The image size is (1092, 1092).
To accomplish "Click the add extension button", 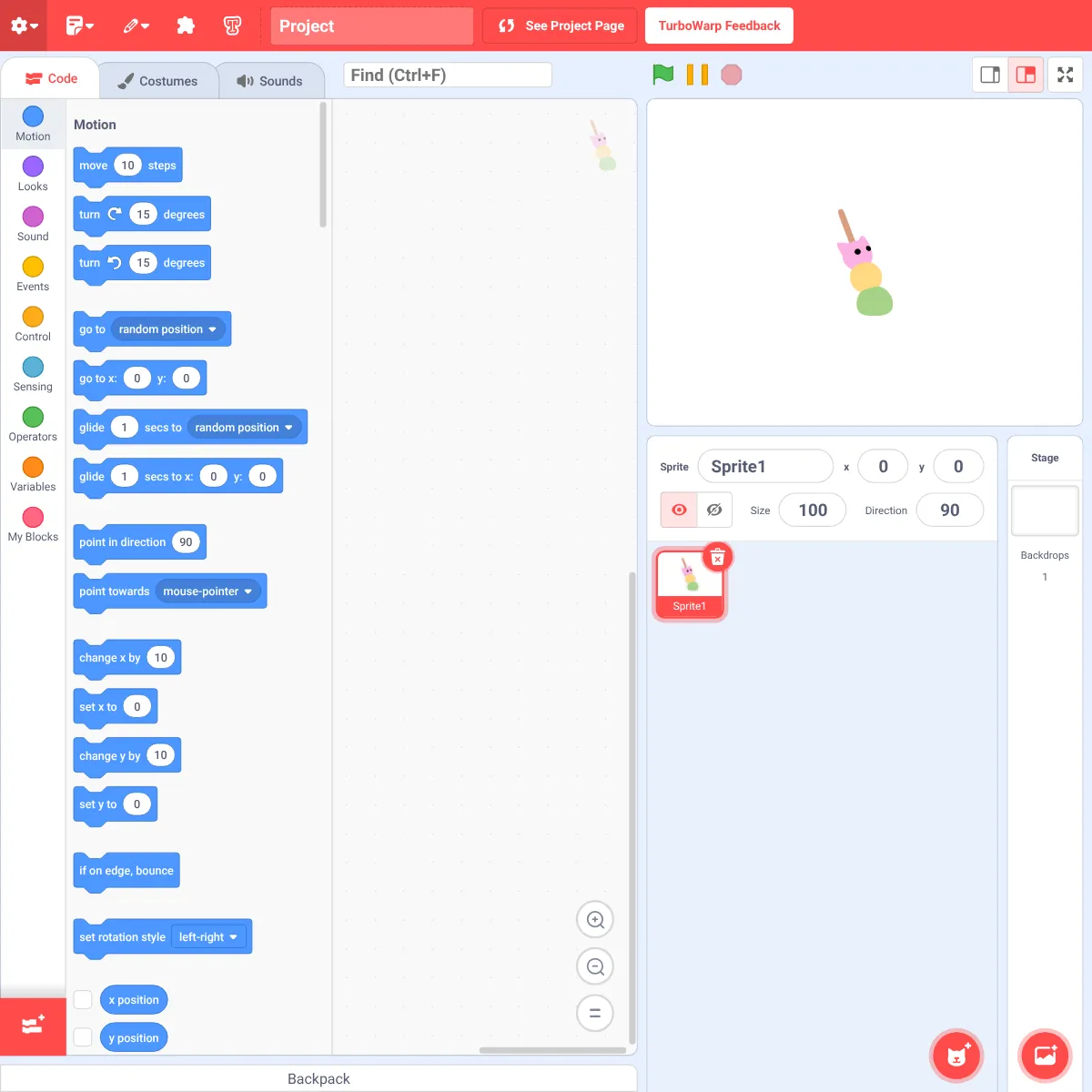I will [x=33, y=1026].
